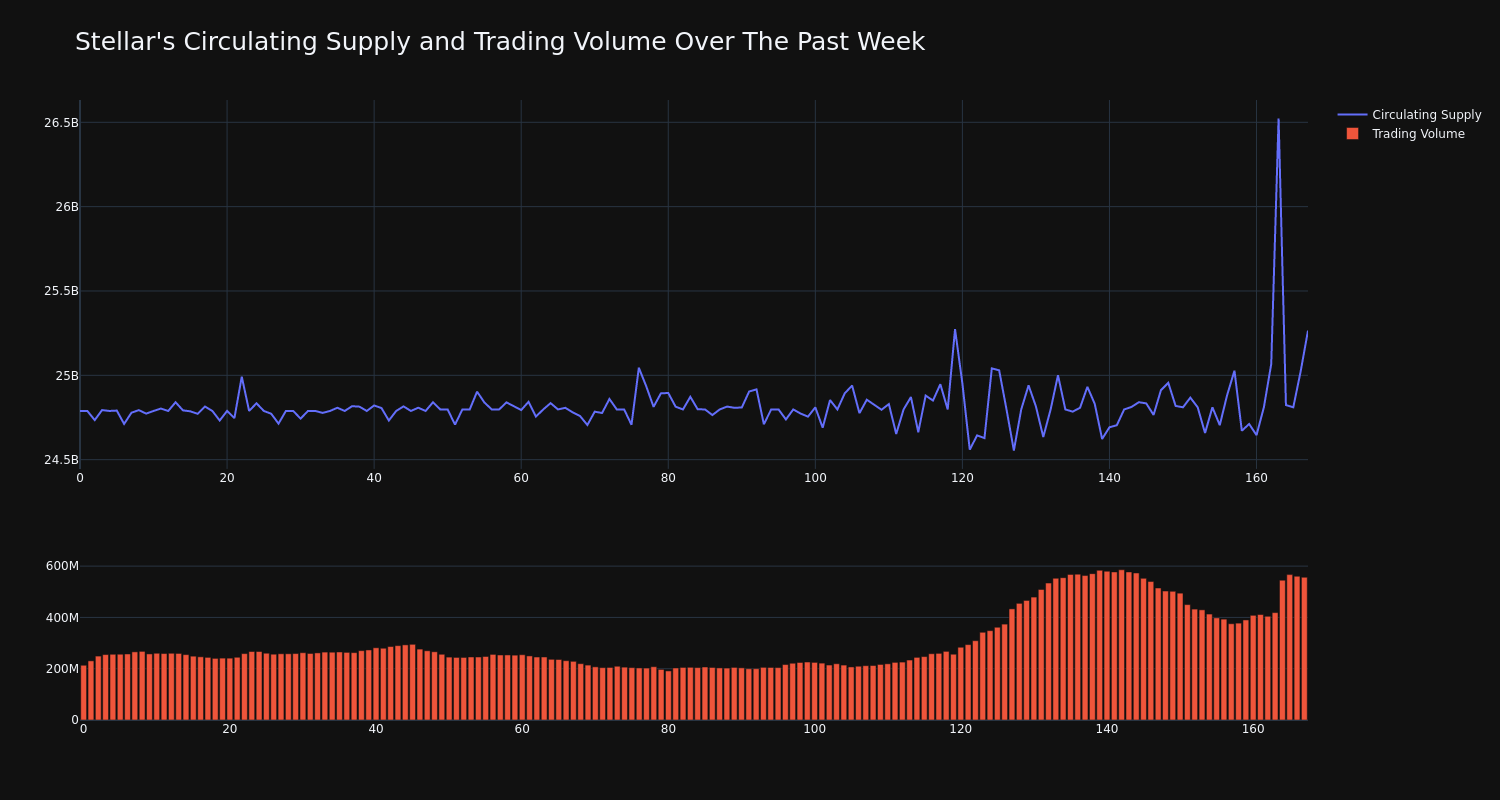This screenshot has width=1500, height=800.
Task: Click the supply line spike at hour 76
Action: [x=639, y=368]
